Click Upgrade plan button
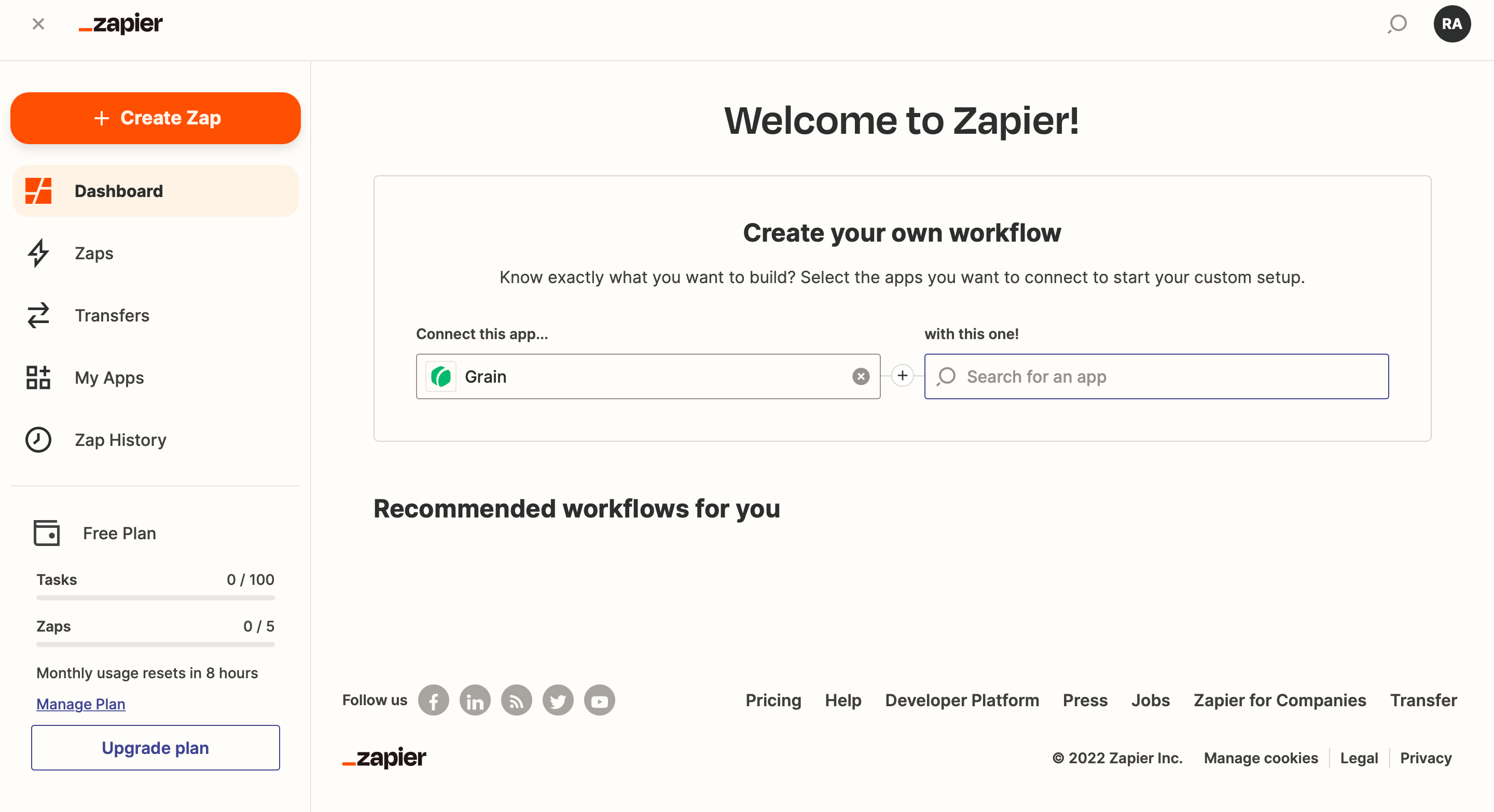This screenshot has height=812, width=1494. click(x=155, y=748)
